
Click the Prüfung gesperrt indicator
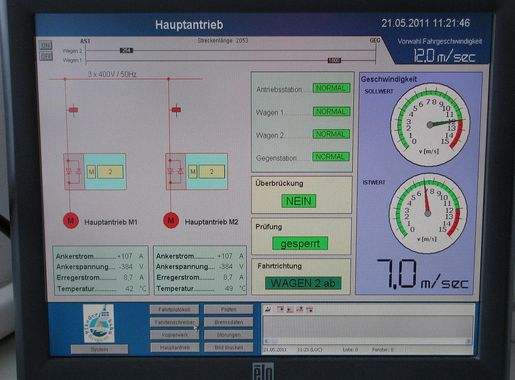(300, 243)
